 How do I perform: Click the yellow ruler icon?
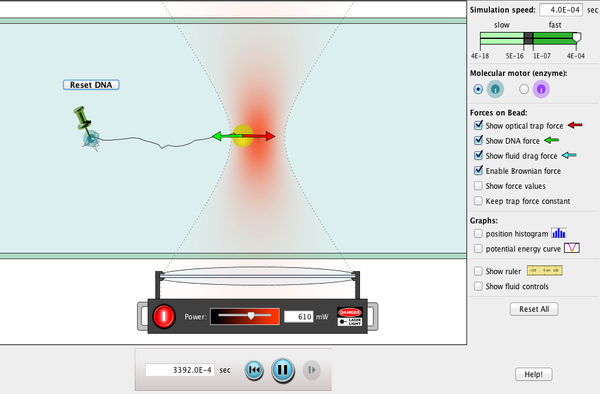[x=545, y=271]
